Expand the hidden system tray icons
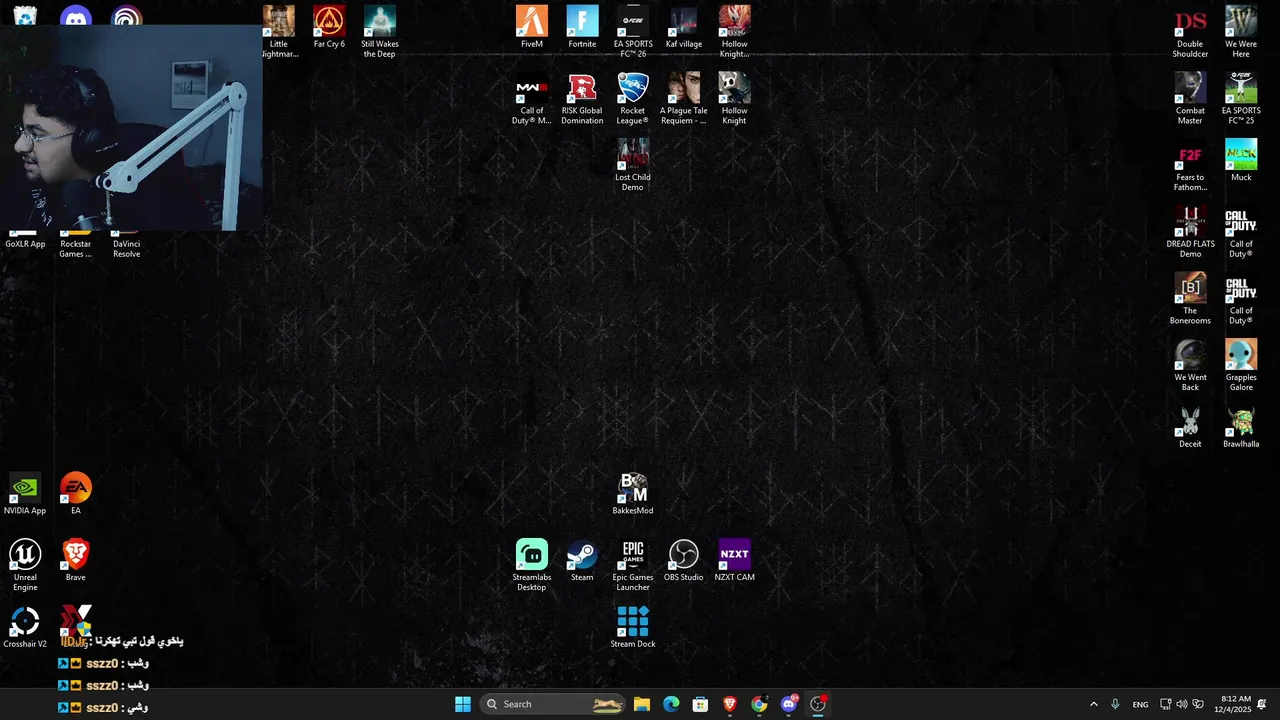 coord(1093,704)
